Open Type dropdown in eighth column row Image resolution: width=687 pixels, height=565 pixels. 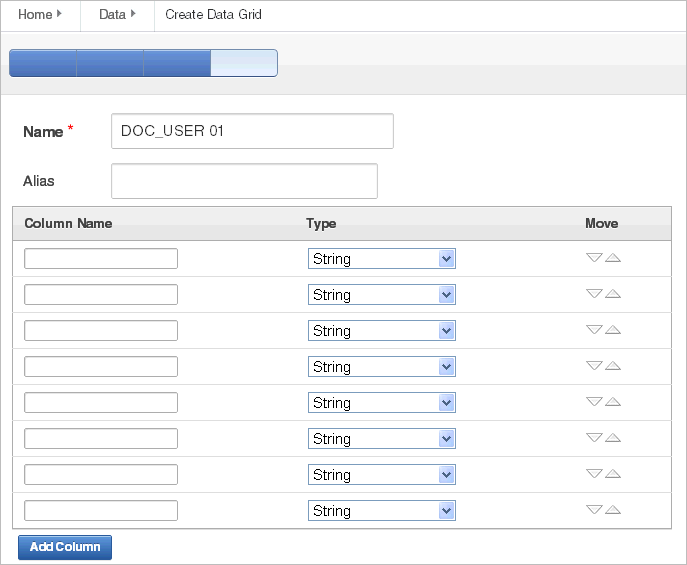382,510
